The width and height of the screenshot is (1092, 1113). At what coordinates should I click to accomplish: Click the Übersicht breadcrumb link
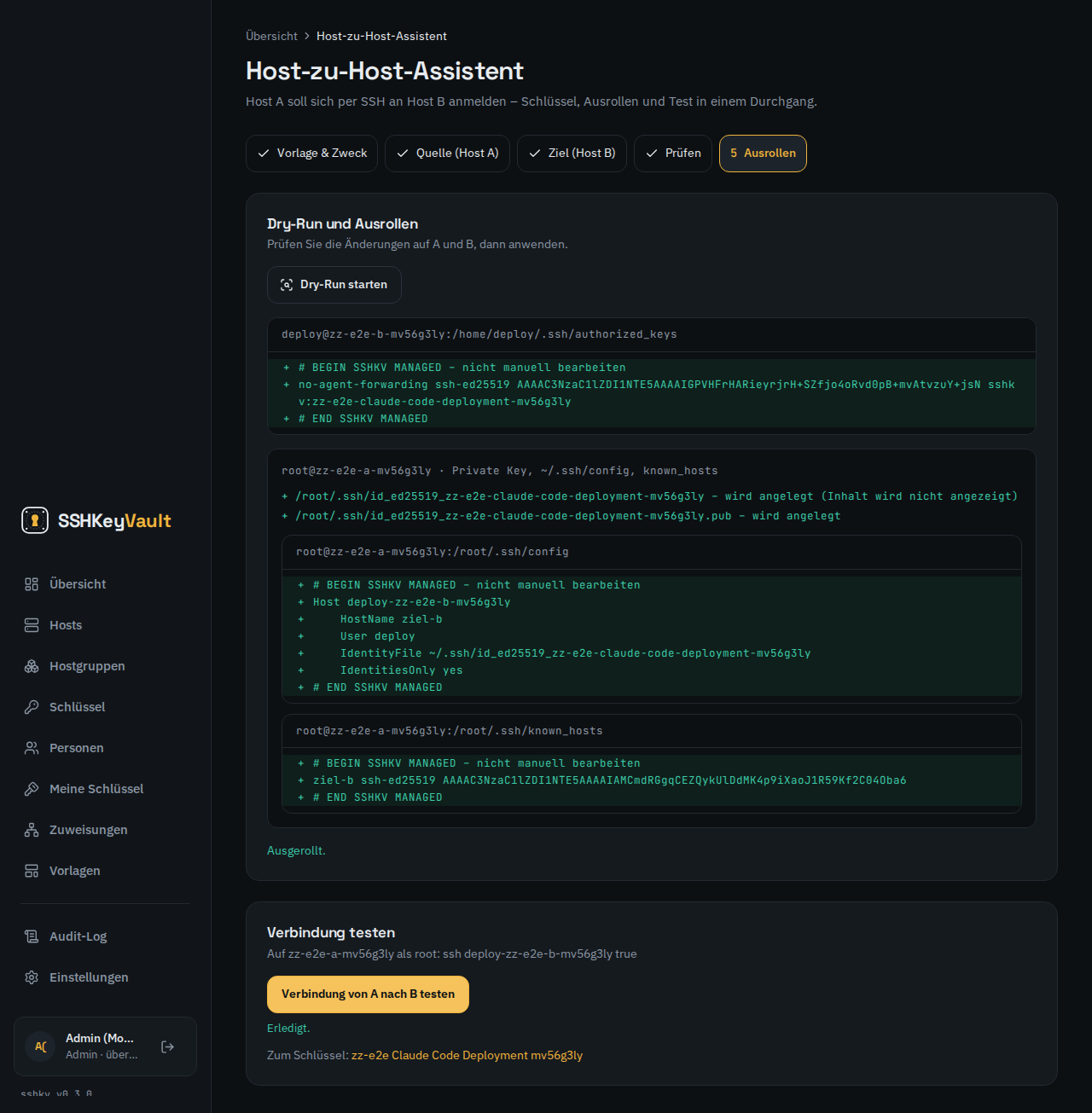coord(271,36)
